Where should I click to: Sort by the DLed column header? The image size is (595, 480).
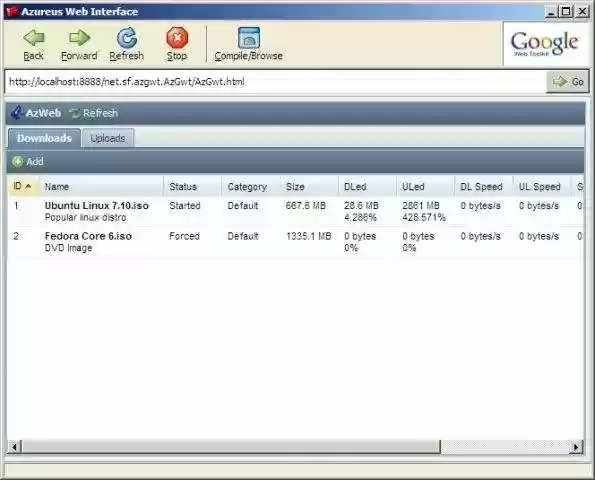click(368, 186)
